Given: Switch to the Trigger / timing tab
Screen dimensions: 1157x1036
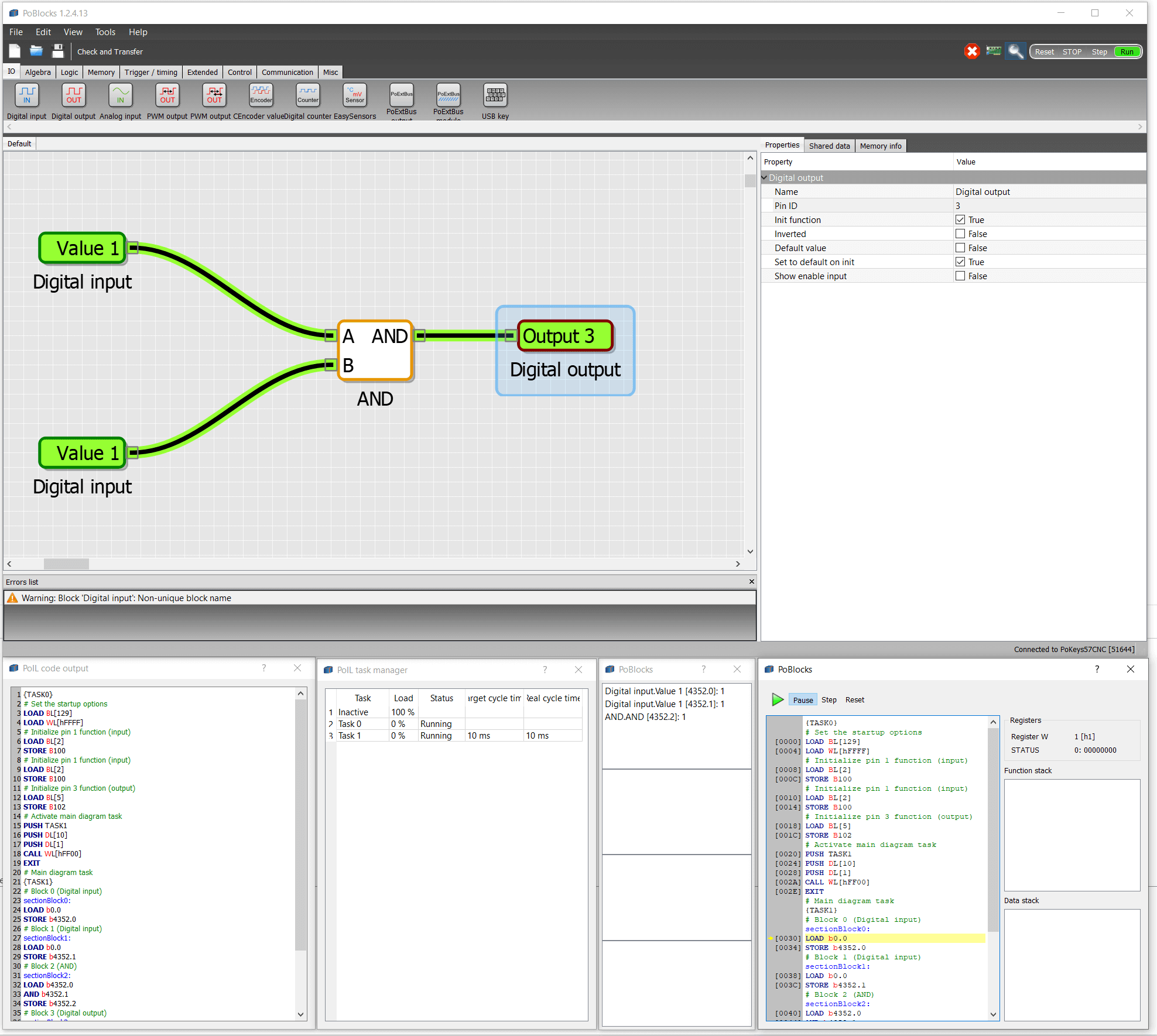Looking at the screenshot, I should tap(150, 73).
